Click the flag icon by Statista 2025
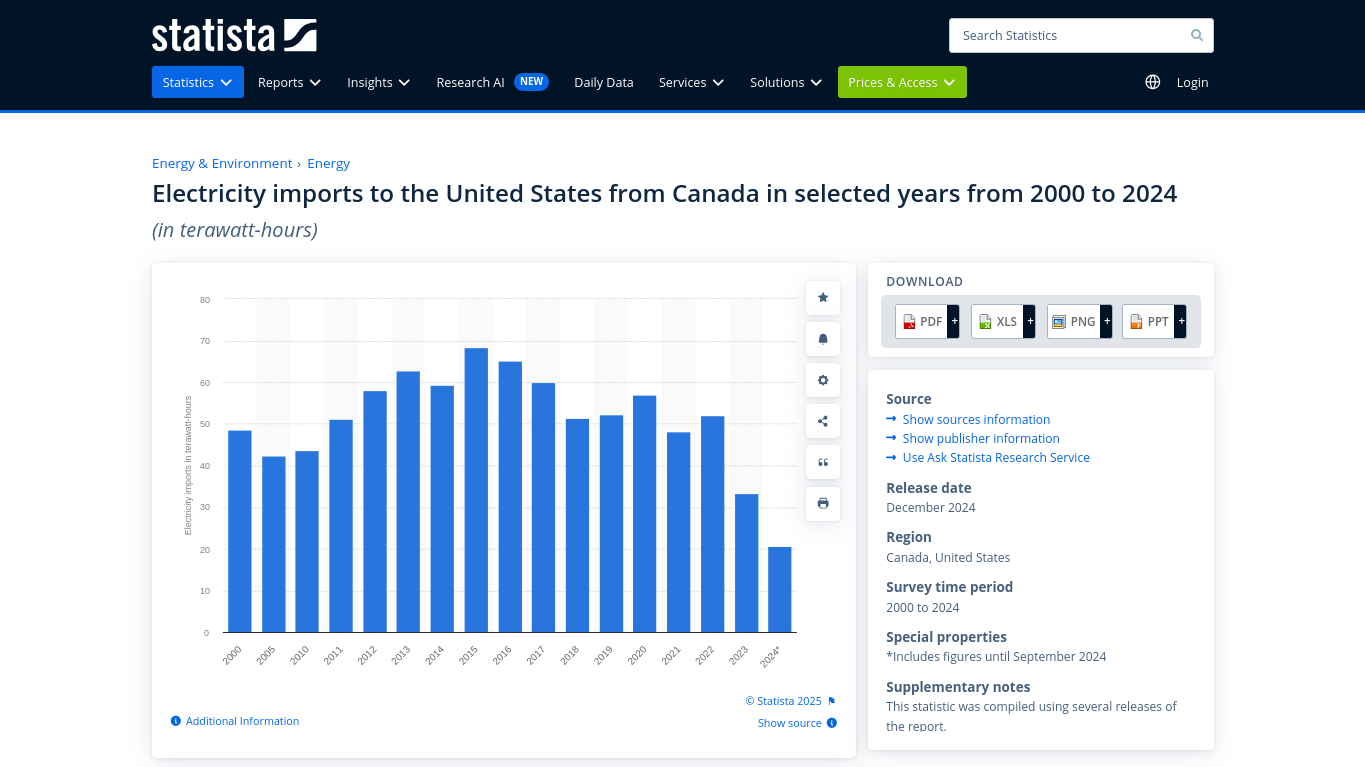 pyautogui.click(x=832, y=701)
